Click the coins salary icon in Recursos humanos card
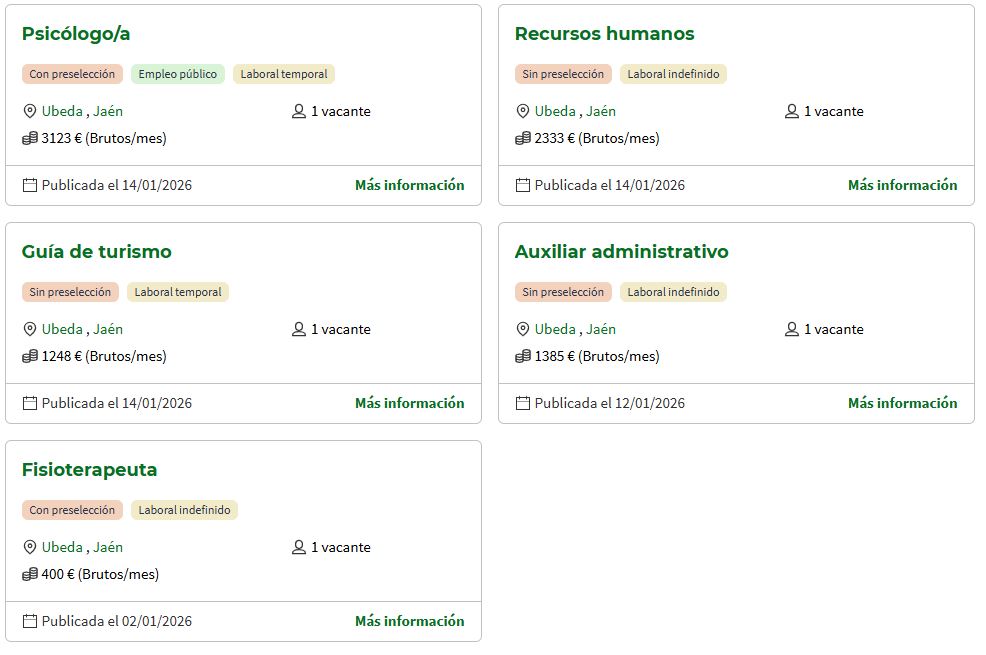The width and height of the screenshot is (986, 655). pyautogui.click(x=523, y=138)
